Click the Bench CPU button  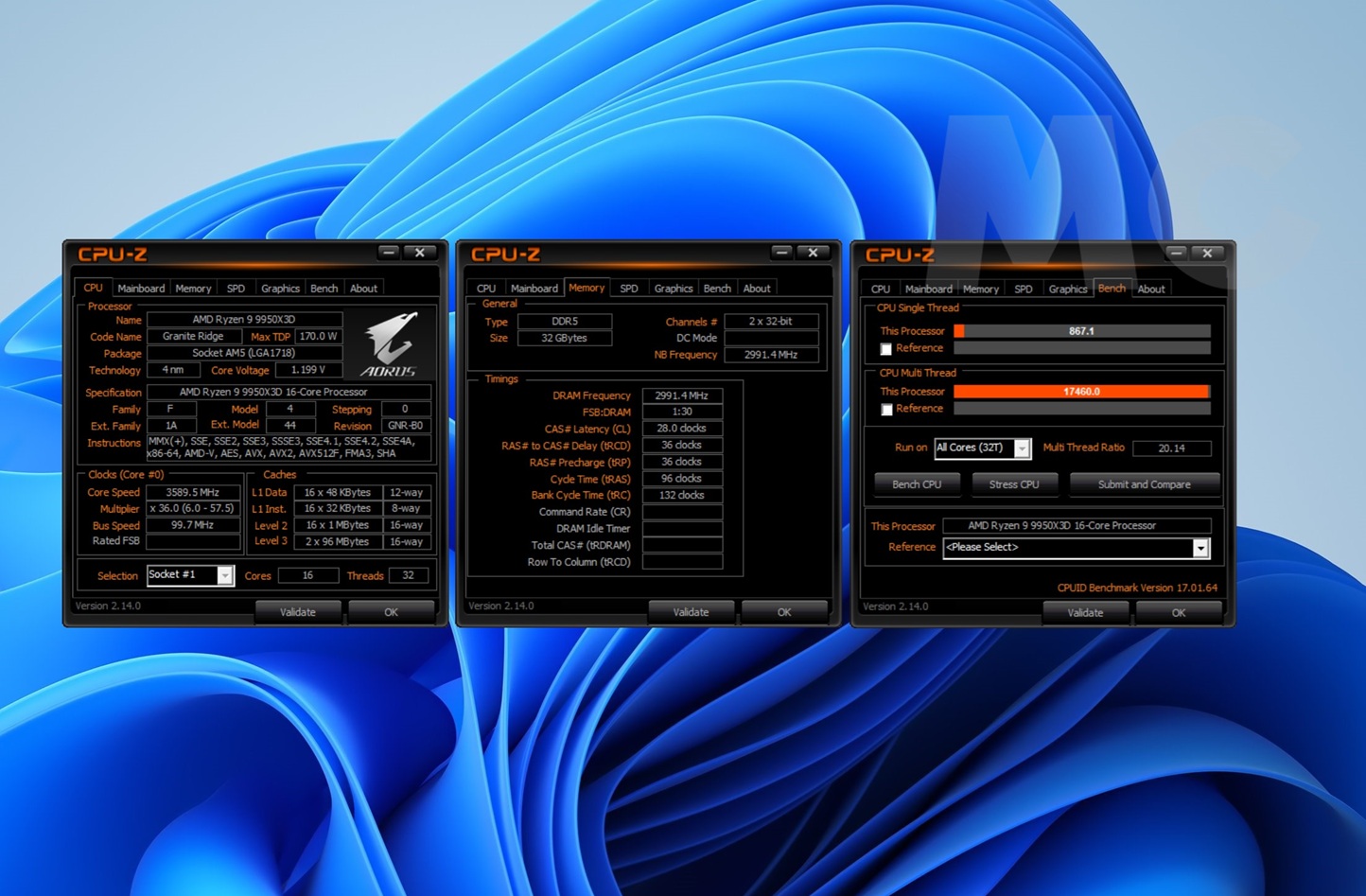917,484
